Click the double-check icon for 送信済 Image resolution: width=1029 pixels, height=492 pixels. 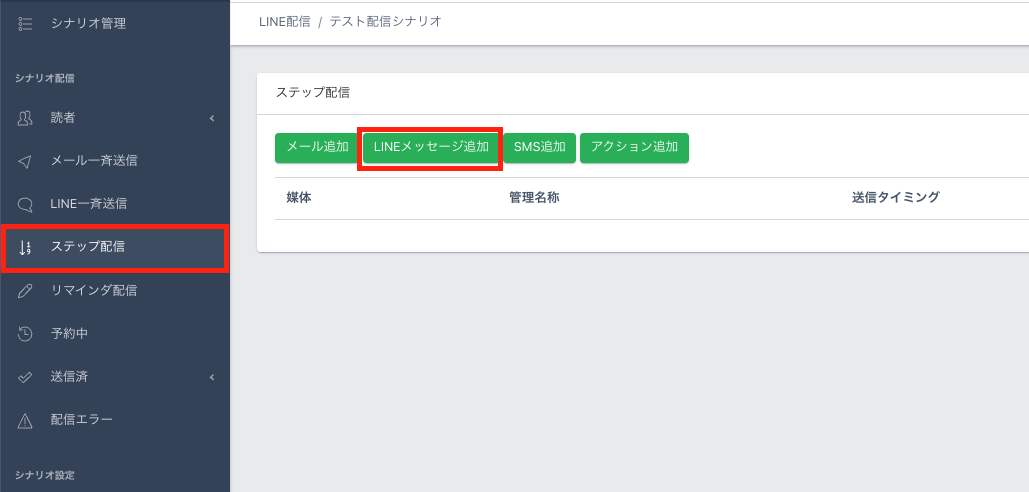pyautogui.click(x=26, y=377)
